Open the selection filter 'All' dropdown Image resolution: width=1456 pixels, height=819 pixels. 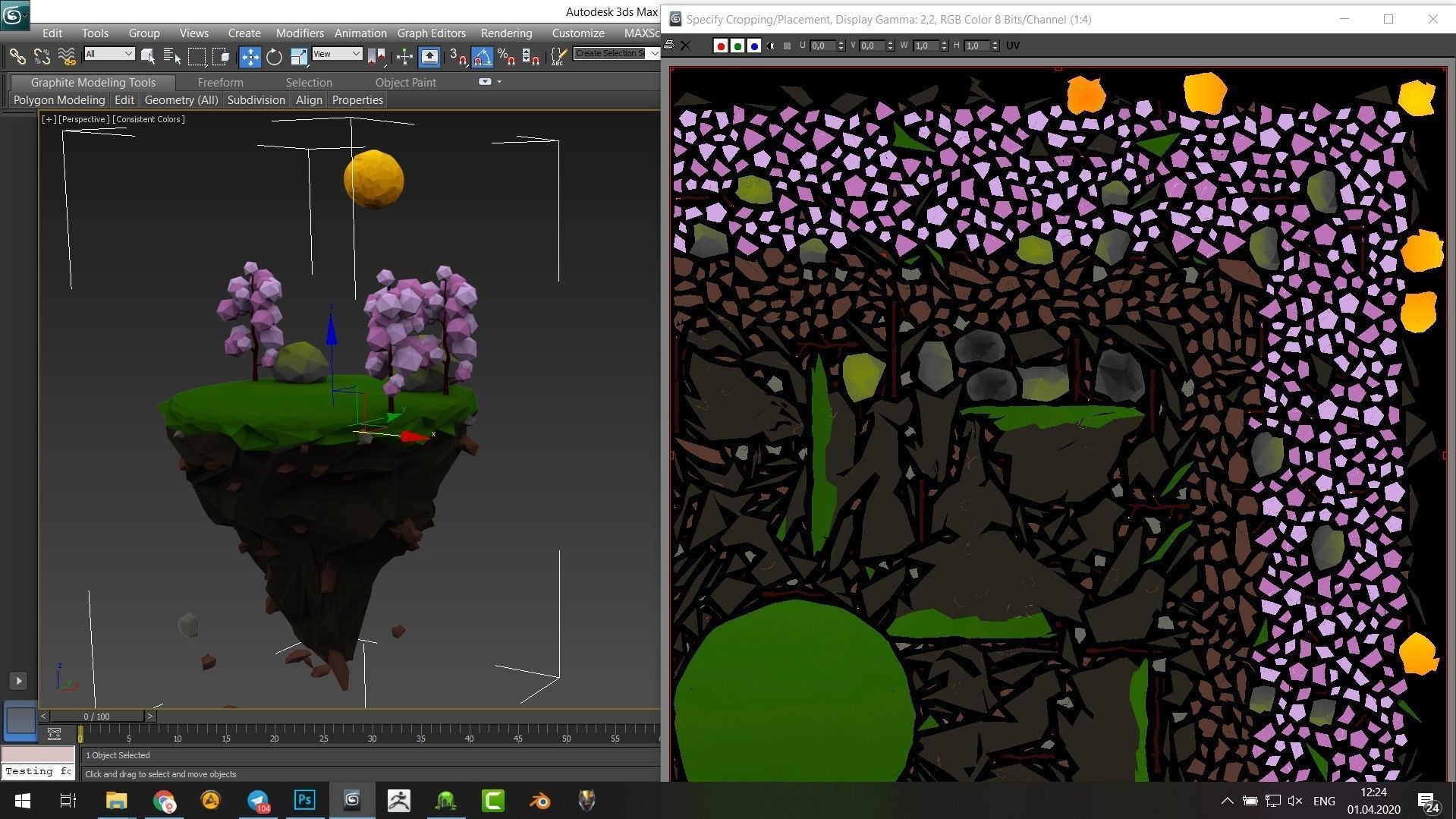tap(109, 54)
